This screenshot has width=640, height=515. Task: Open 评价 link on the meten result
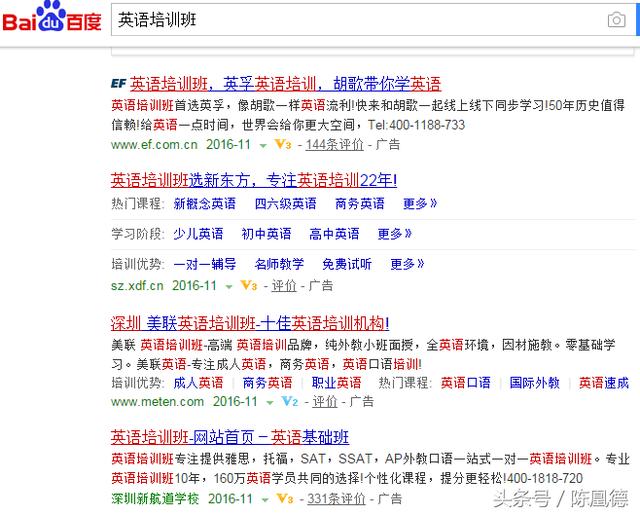click(x=325, y=402)
